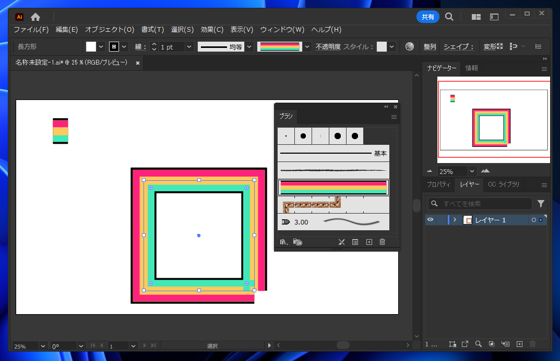
Task: Open the variable width profile dropdown
Action: coord(250,47)
